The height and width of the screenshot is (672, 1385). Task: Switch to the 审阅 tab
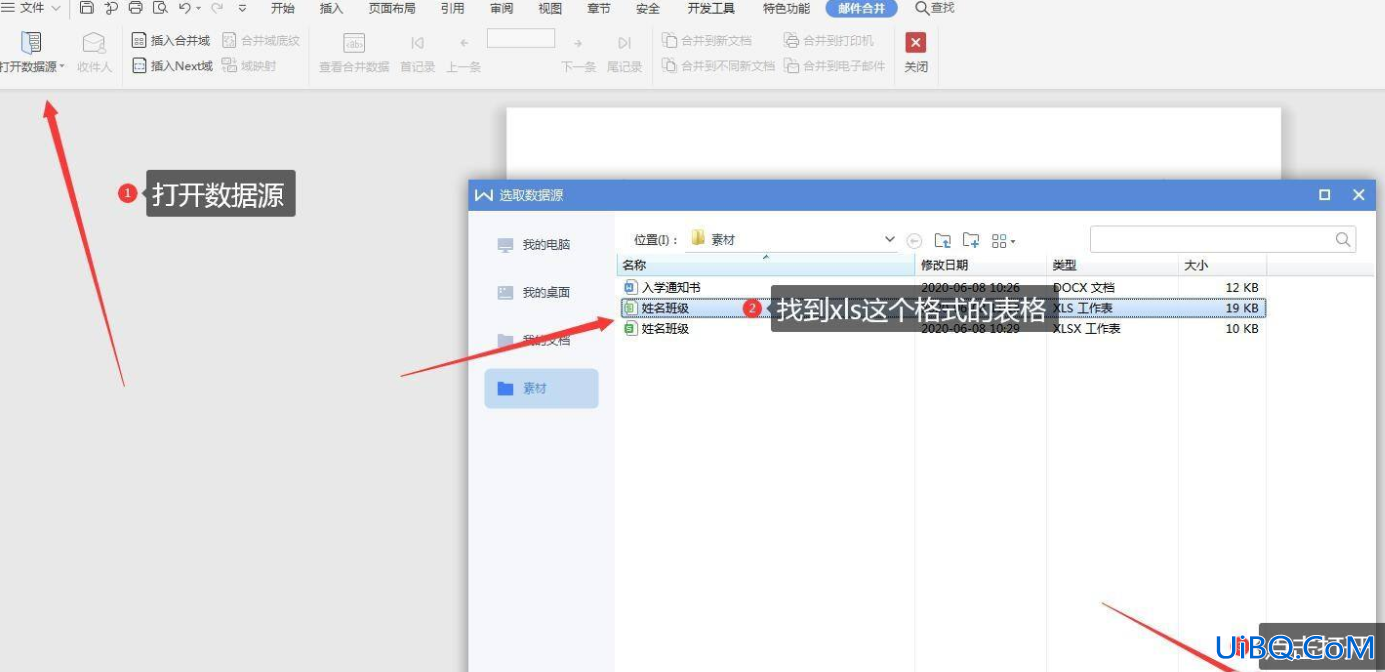click(x=502, y=8)
